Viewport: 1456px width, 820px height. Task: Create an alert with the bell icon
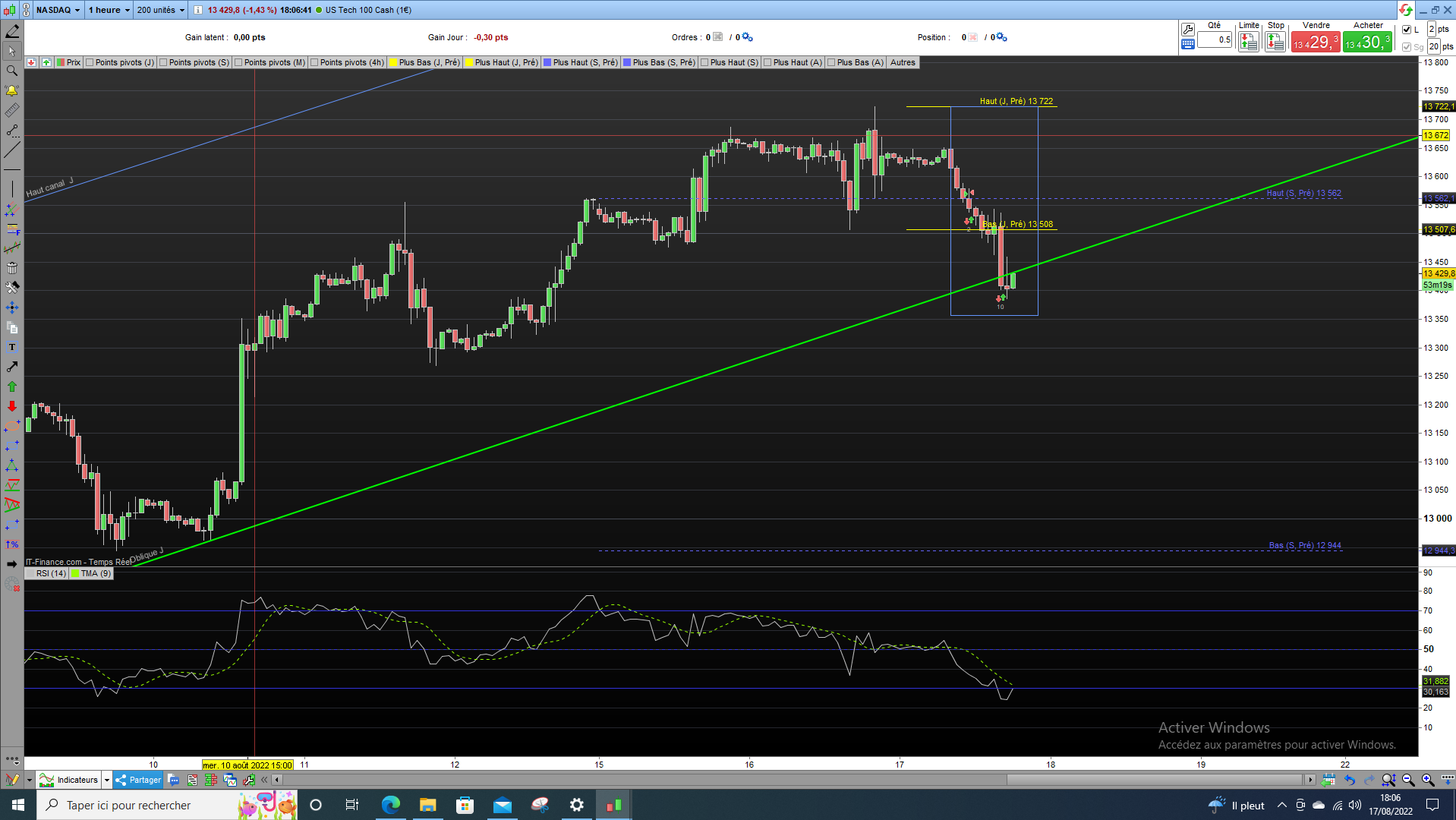click(12, 90)
